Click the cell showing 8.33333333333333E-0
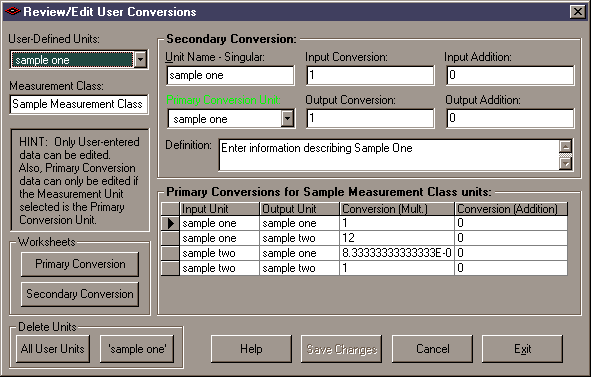591x377 pixels. click(397, 253)
